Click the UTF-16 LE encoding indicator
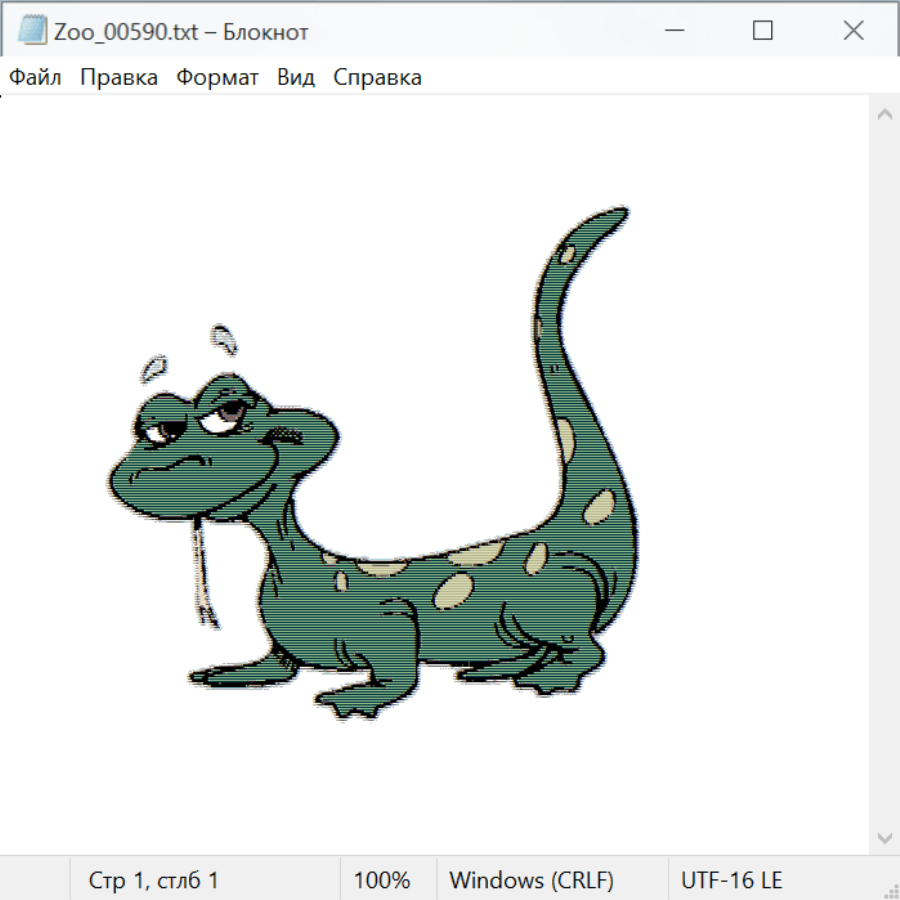Image resolution: width=900 pixels, height=900 pixels. [731, 881]
